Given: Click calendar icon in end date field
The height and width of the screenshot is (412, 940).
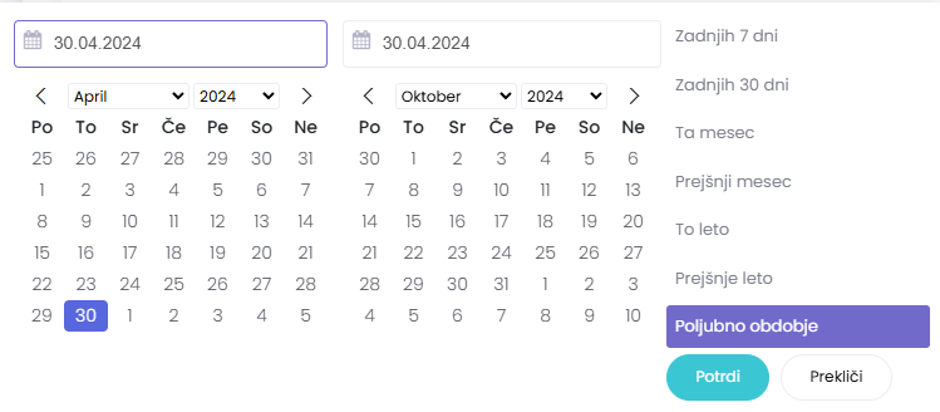Looking at the screenshot, I should coord(361,41).
